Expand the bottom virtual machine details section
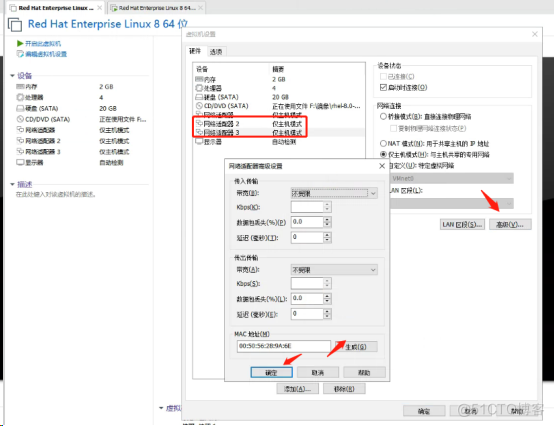This screenshot has height=426, width=554. tap(161, 408)
